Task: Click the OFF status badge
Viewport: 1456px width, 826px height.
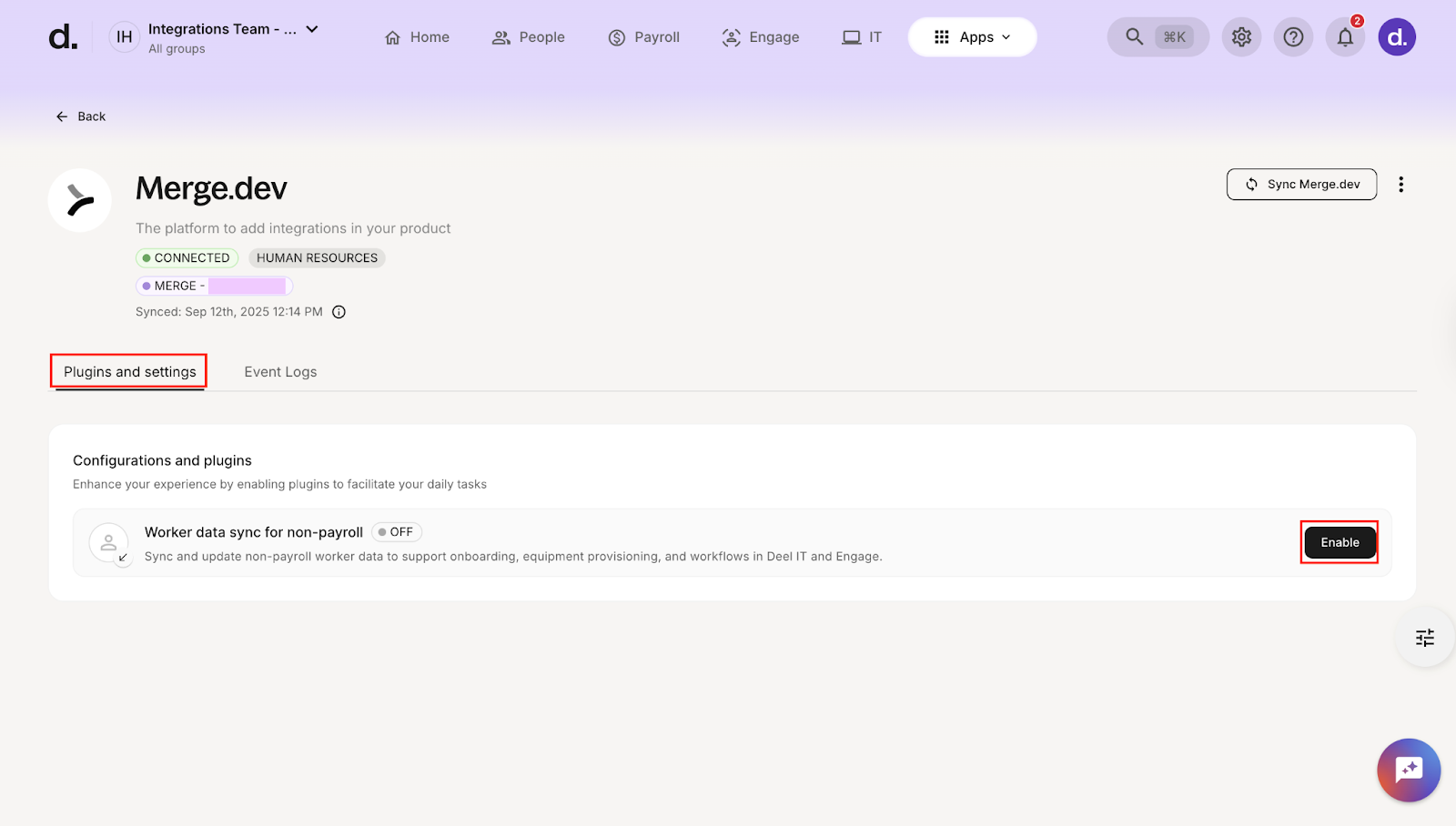Action: (x=397, y=532)
